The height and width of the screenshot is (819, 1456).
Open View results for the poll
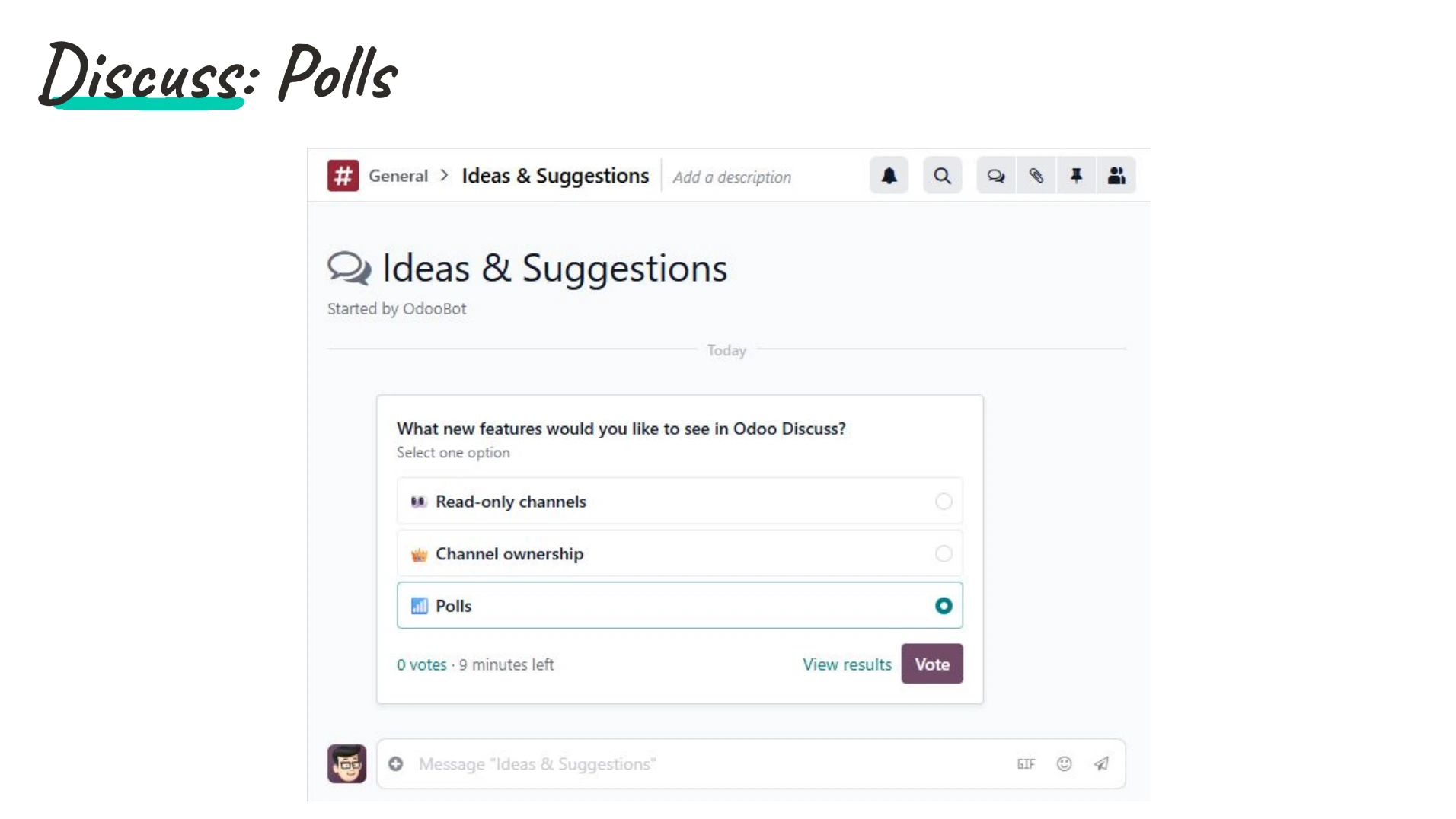click(x=847, y=664)
